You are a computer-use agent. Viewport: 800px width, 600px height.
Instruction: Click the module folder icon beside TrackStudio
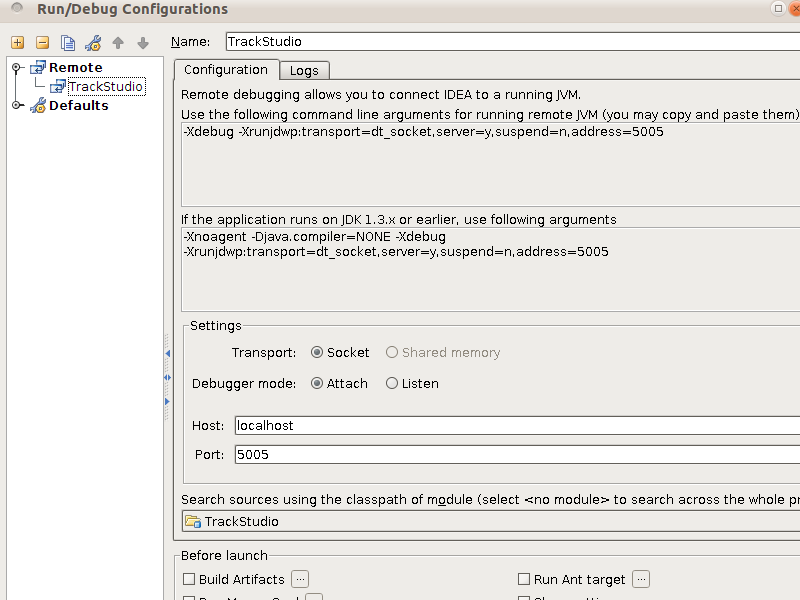click(193, 521)
